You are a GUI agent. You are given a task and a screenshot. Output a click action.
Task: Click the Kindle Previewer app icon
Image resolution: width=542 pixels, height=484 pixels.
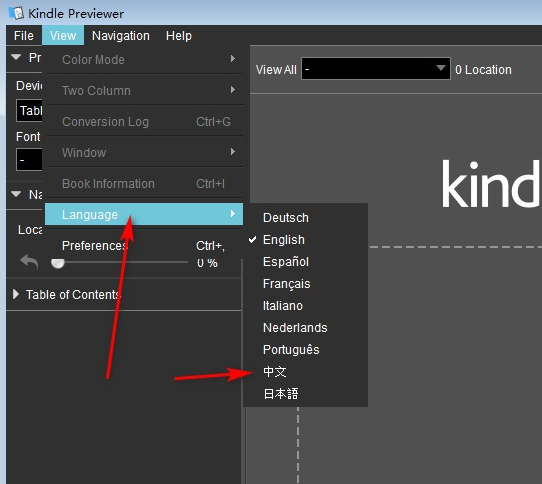click(x=16, y=13)
